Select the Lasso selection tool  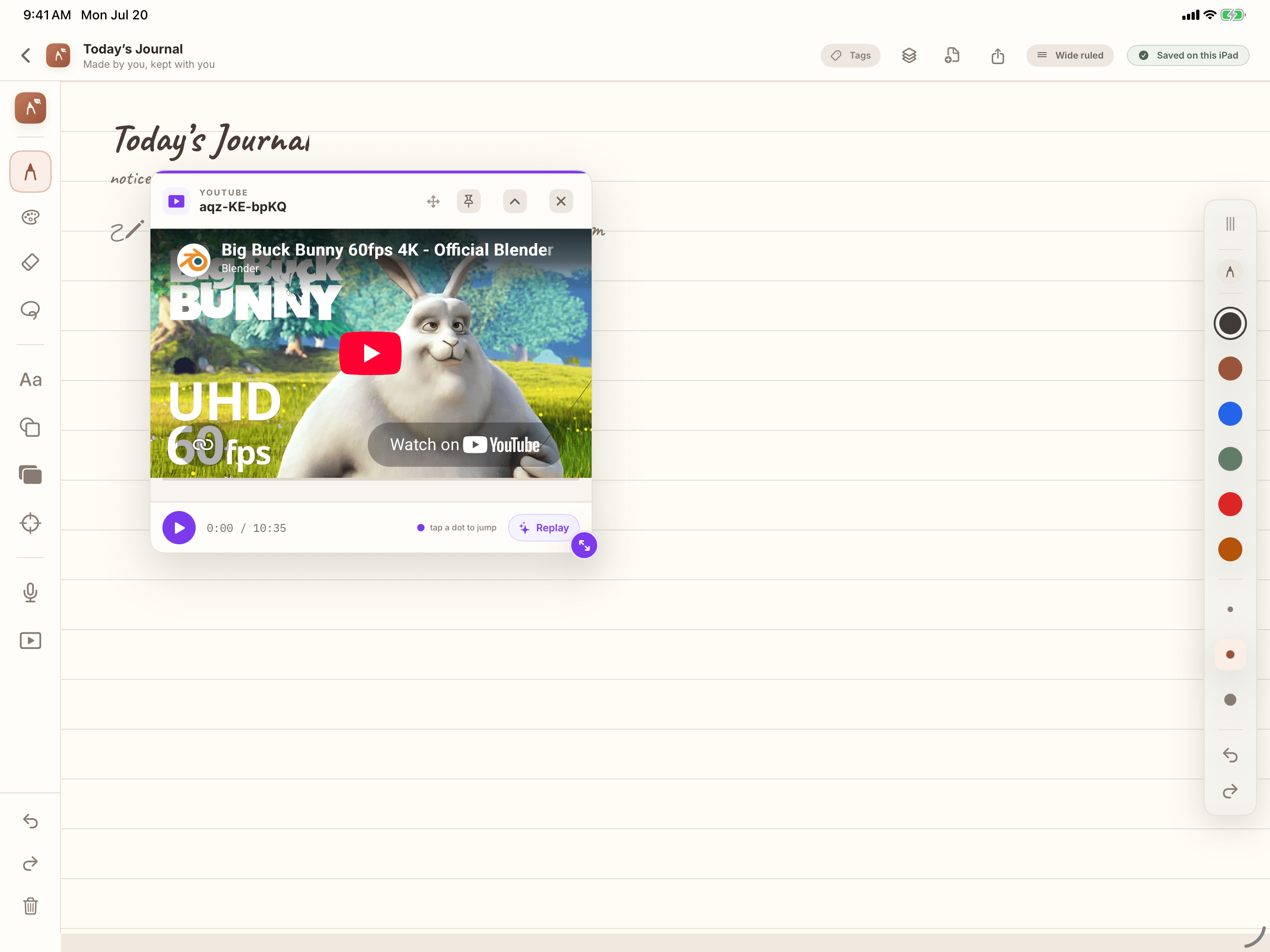point(30,310)
